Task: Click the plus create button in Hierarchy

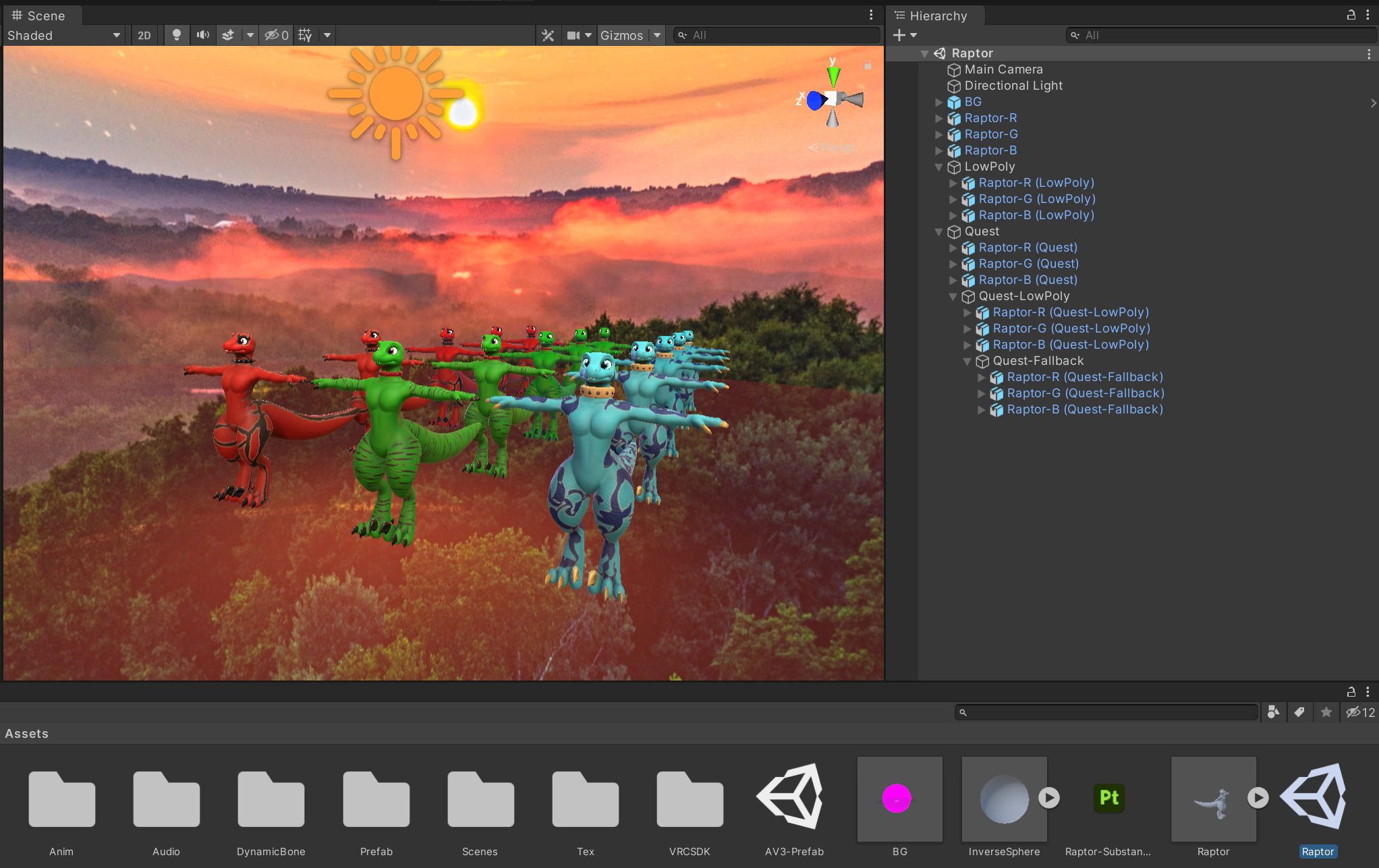Action: (899, 35)
